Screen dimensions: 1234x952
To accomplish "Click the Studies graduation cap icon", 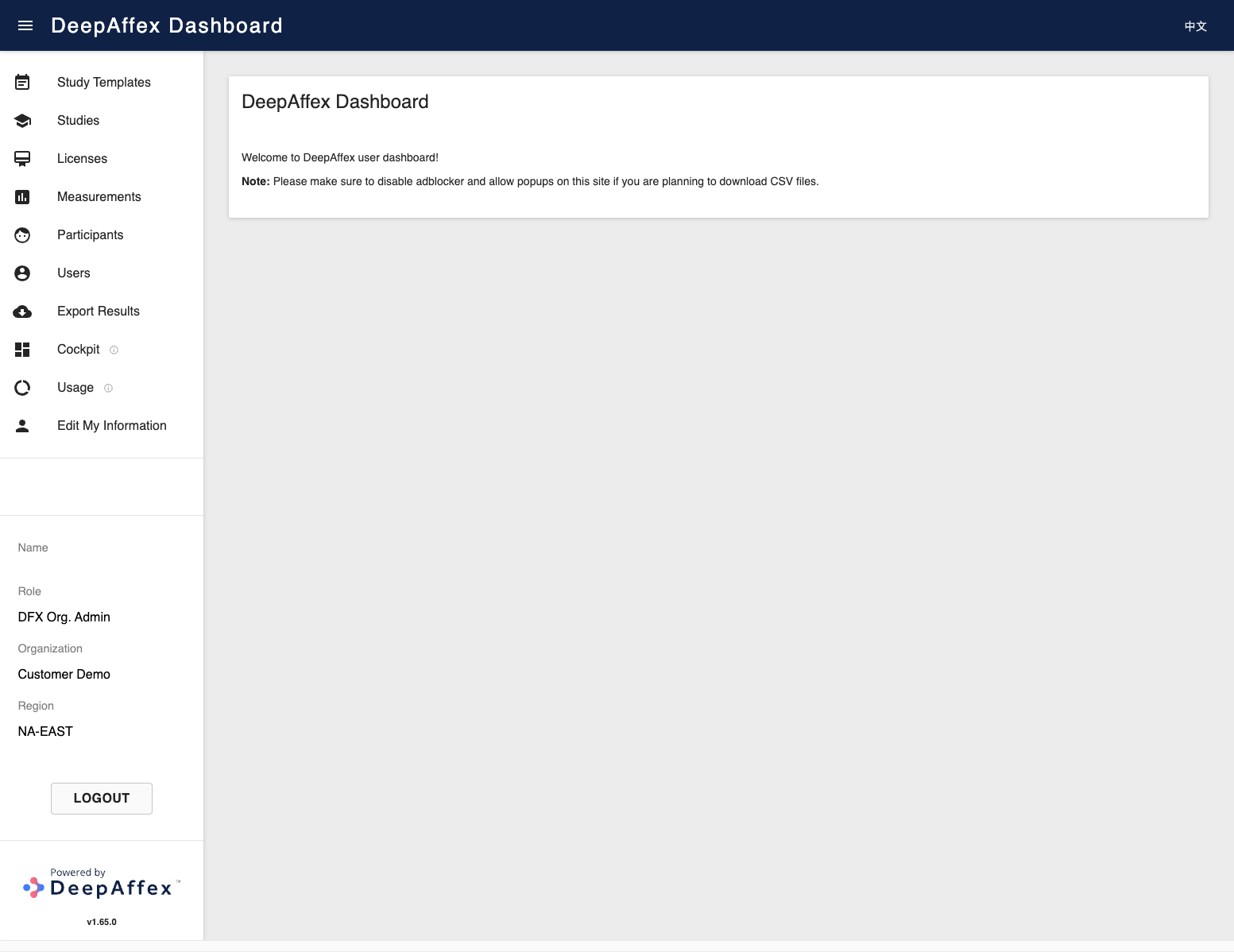I will [22, 121].
